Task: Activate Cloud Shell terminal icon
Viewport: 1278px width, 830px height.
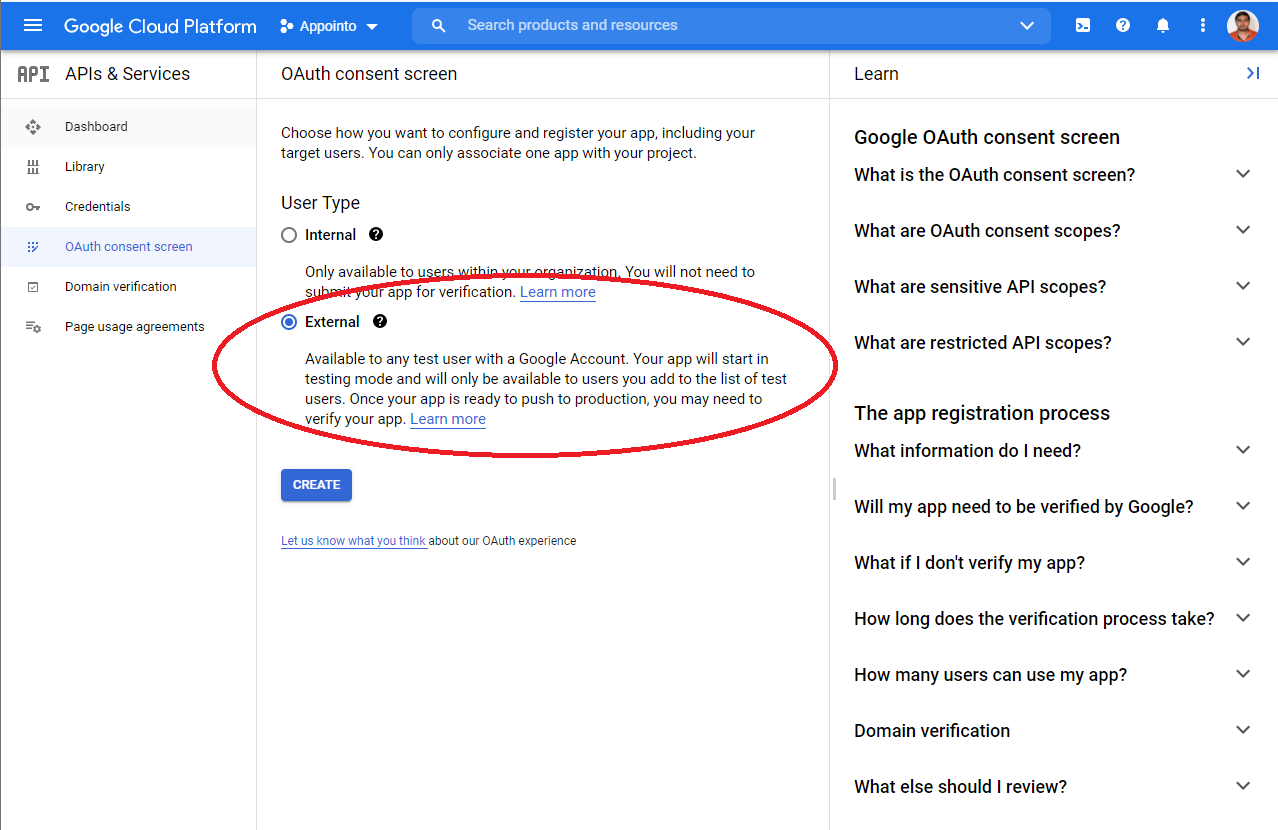Action: pos(1083,26)
